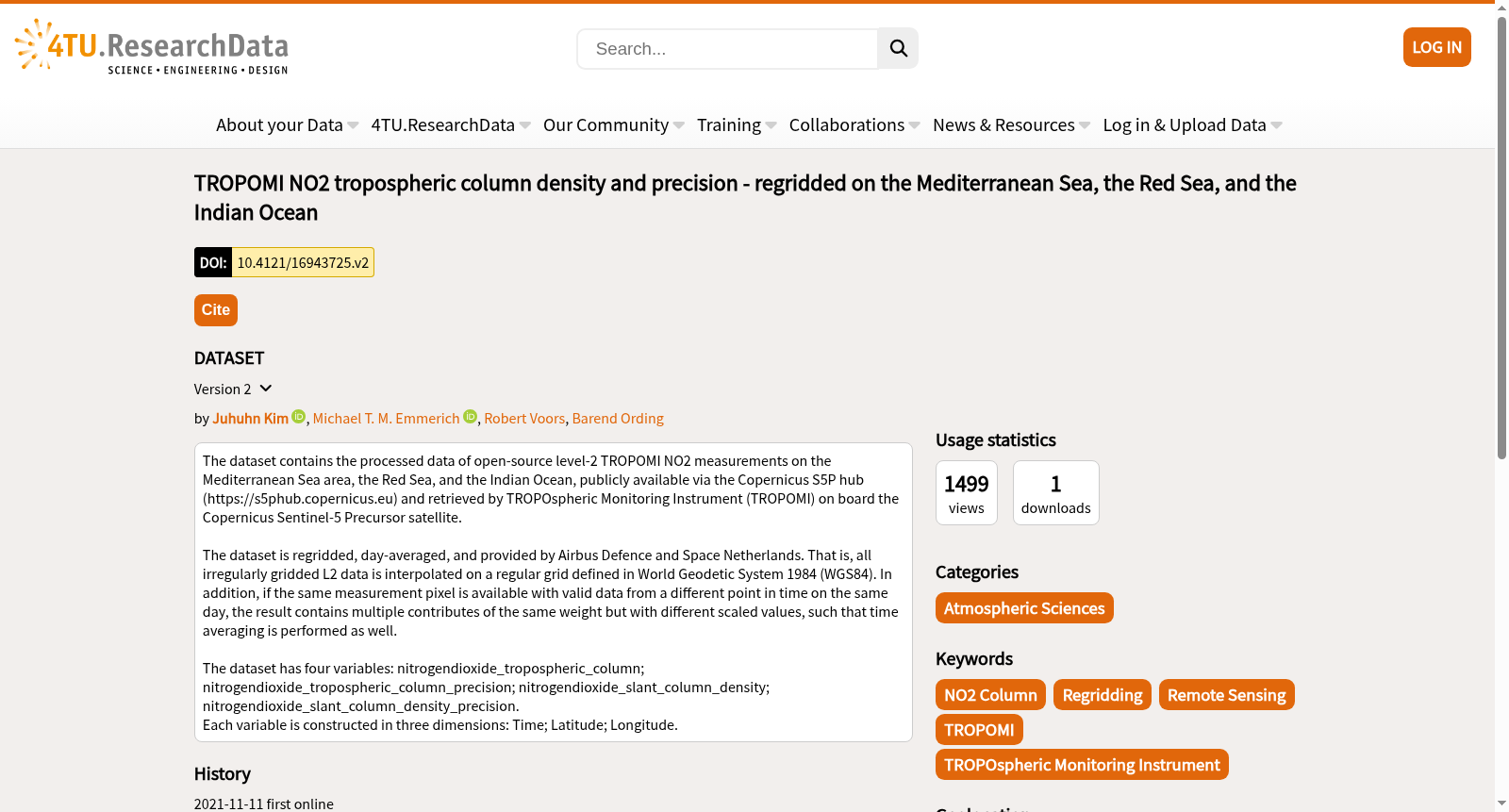Image resolution: width=1509 pixels, height=812 pixels.
Task: Open the DOI 10.4121/16943725.v2 link
Action: point(303,262)
